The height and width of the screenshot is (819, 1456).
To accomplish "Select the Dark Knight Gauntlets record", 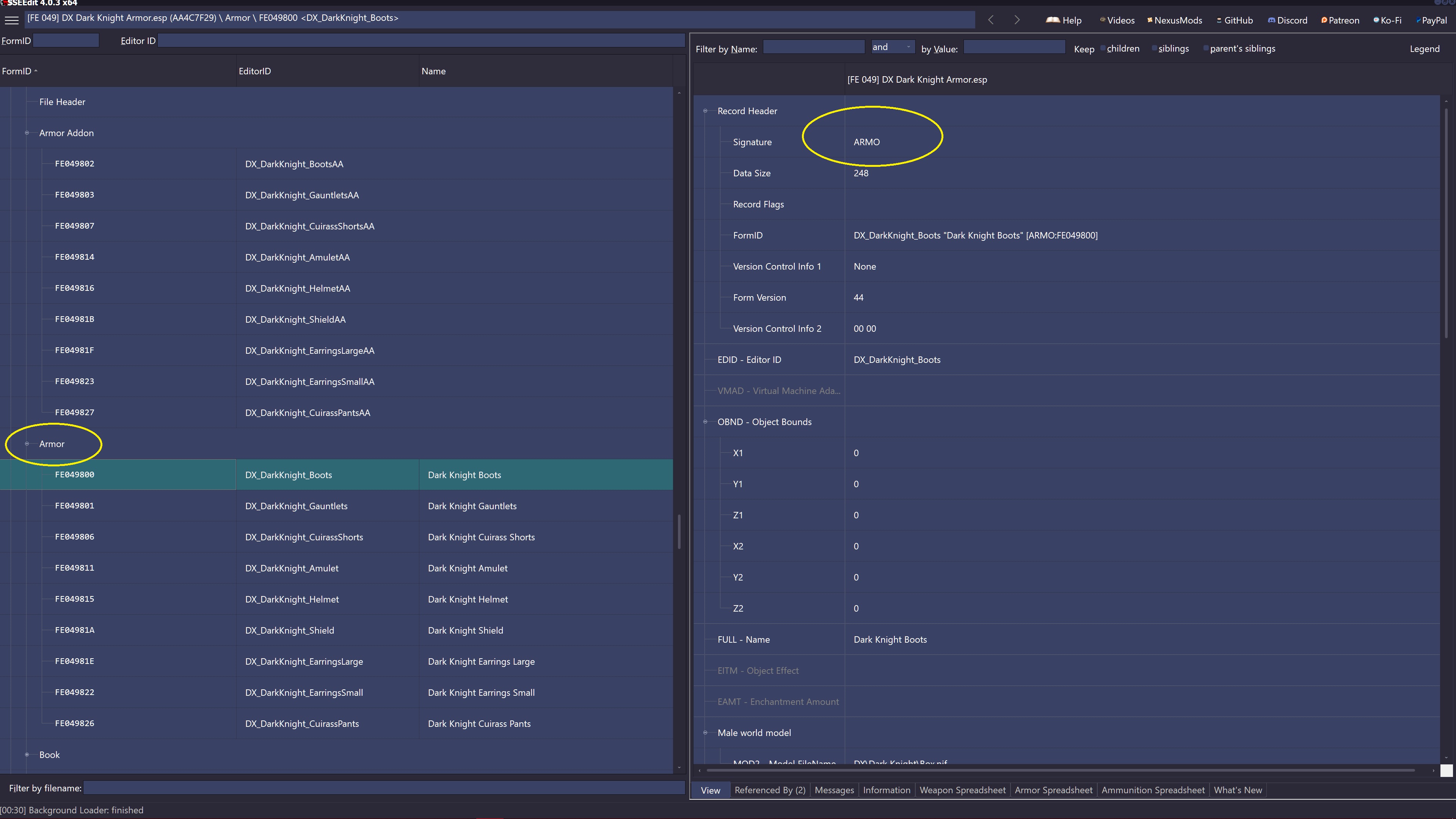I will [336, 506].
